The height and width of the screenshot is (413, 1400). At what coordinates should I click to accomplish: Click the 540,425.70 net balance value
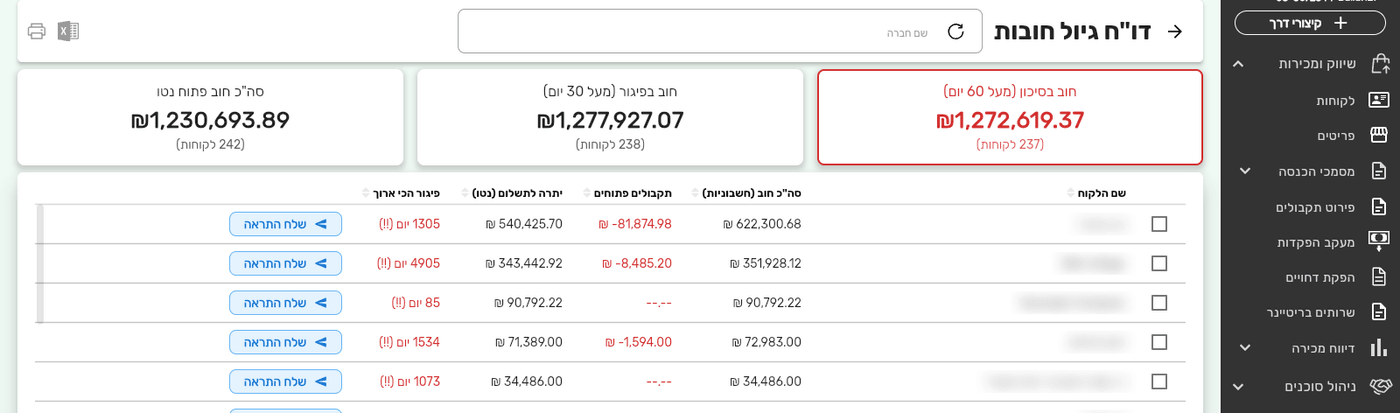click(x=524, y=224)
